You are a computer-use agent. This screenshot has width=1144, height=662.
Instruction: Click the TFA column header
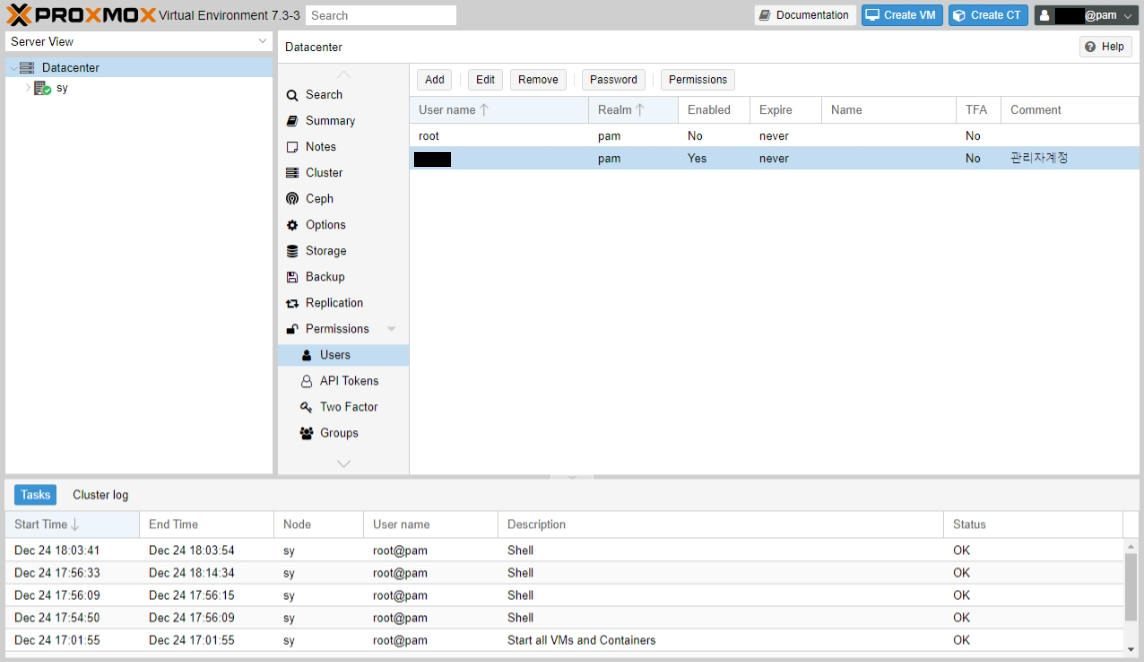(978, 109)
